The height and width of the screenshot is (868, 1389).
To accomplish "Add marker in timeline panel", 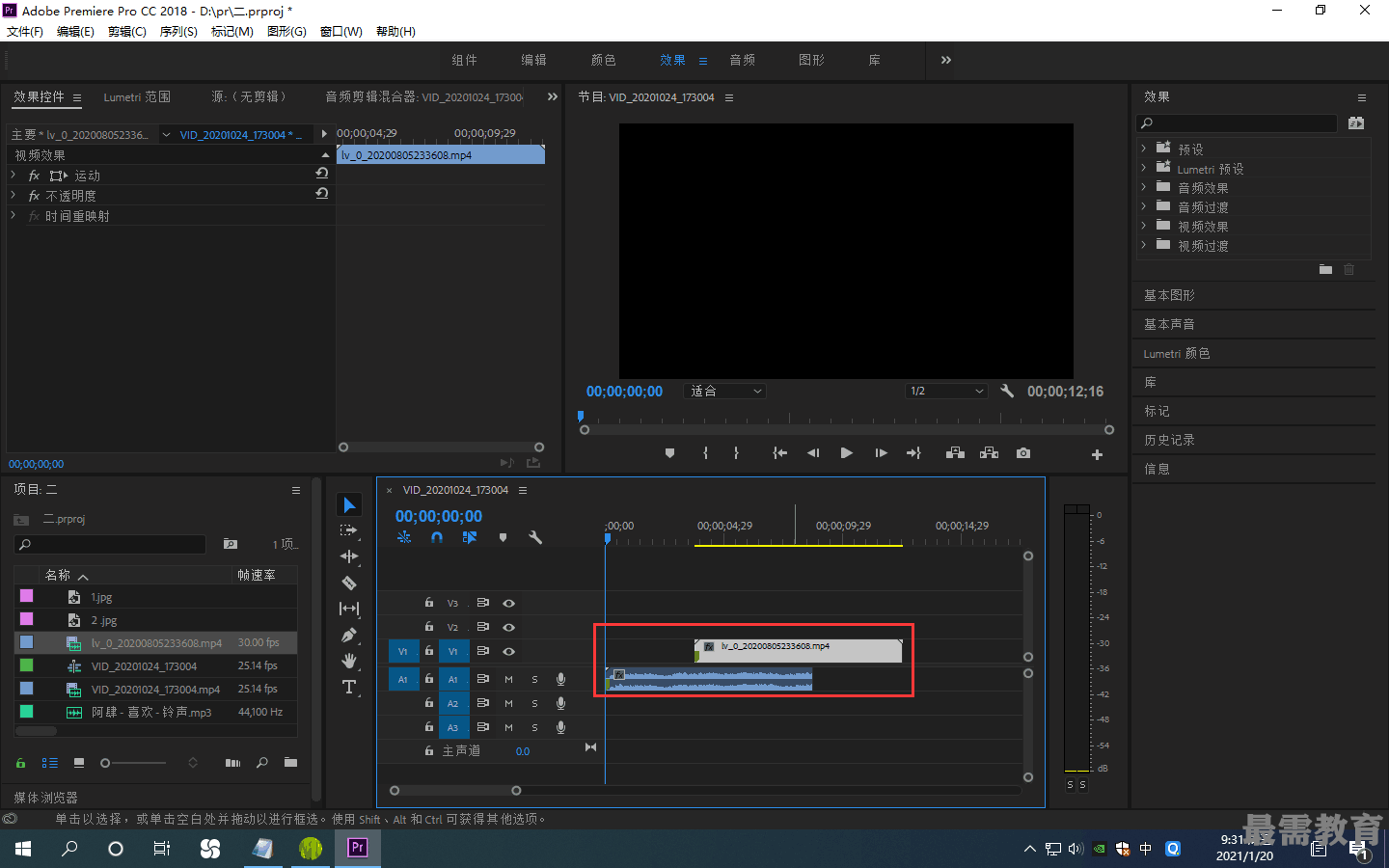I will [x=503, y=537].
